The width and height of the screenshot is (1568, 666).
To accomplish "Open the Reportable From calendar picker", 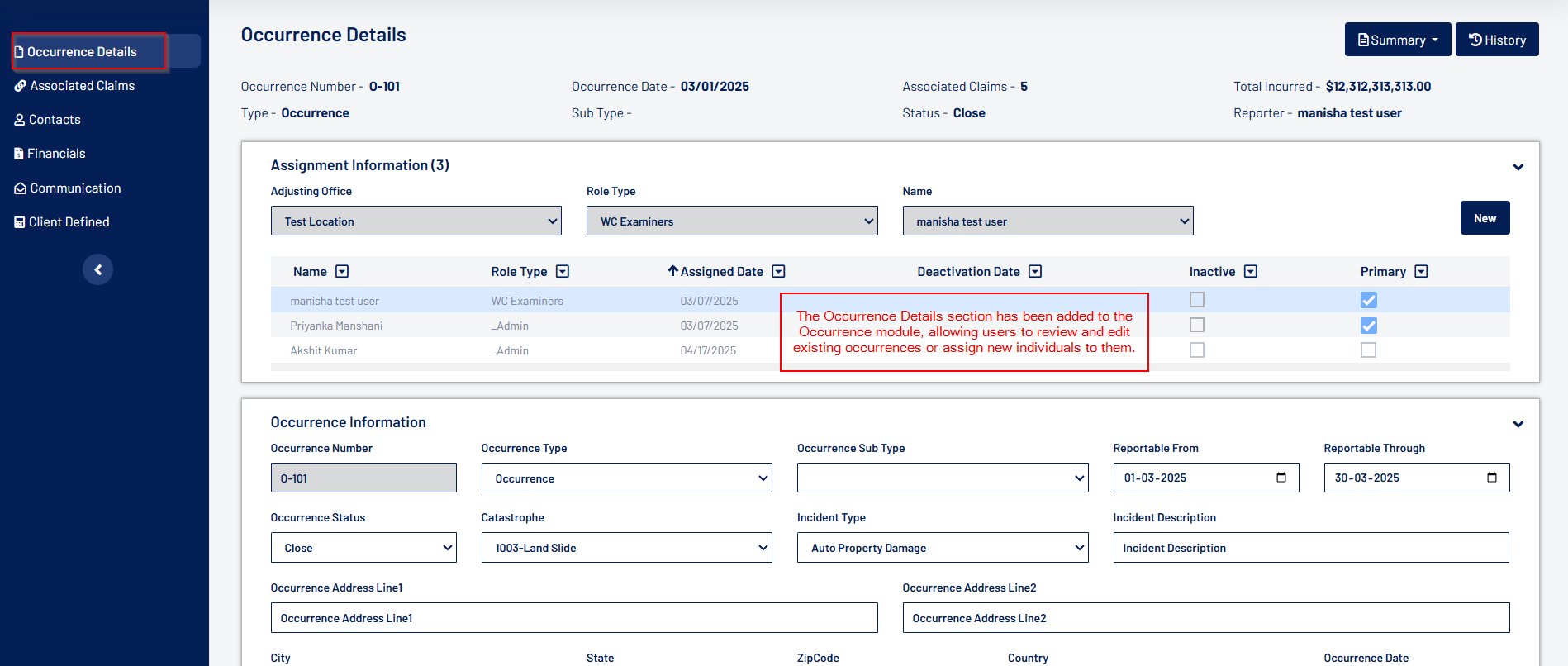I will point(1281,478).
